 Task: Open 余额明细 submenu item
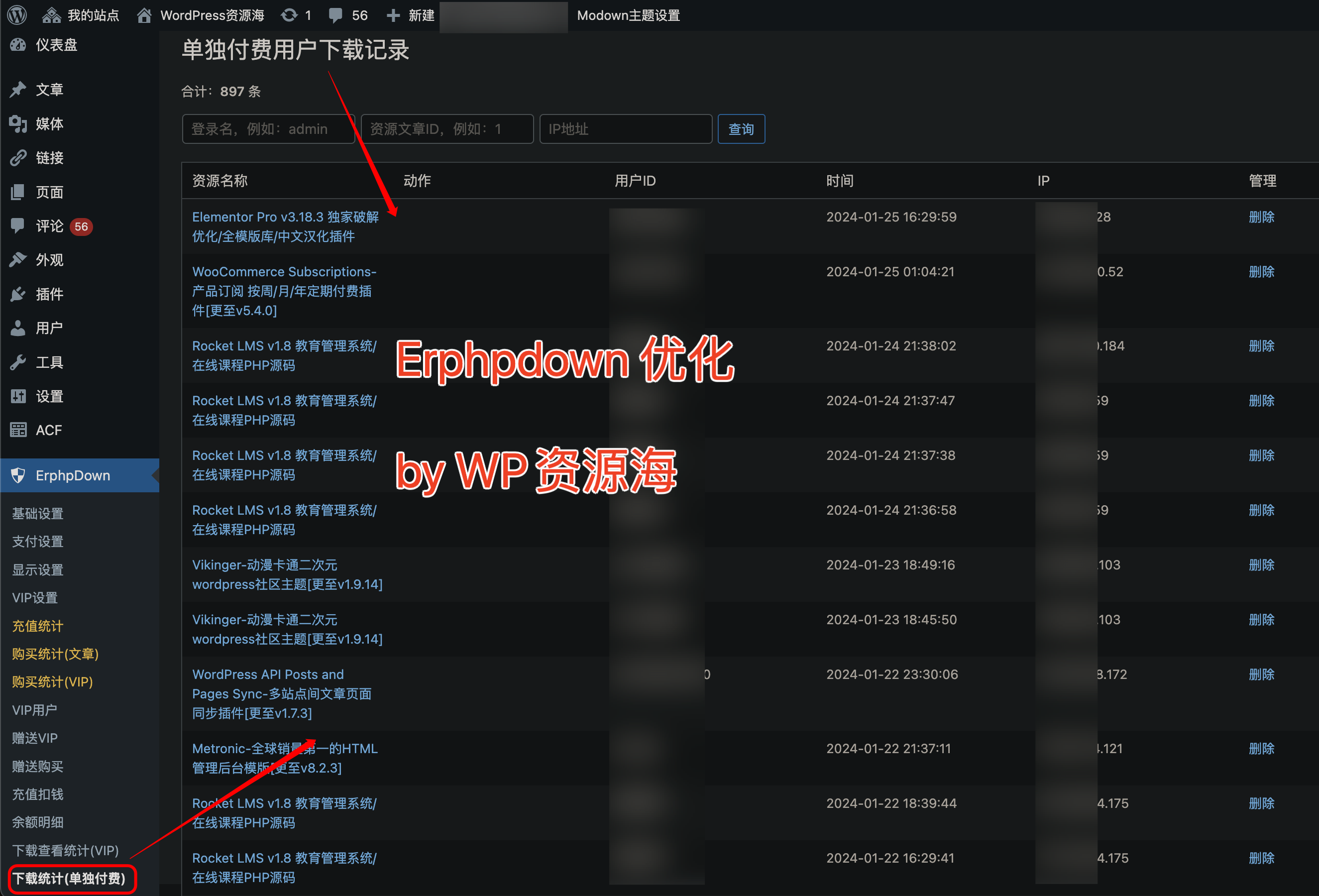point(37,822)
